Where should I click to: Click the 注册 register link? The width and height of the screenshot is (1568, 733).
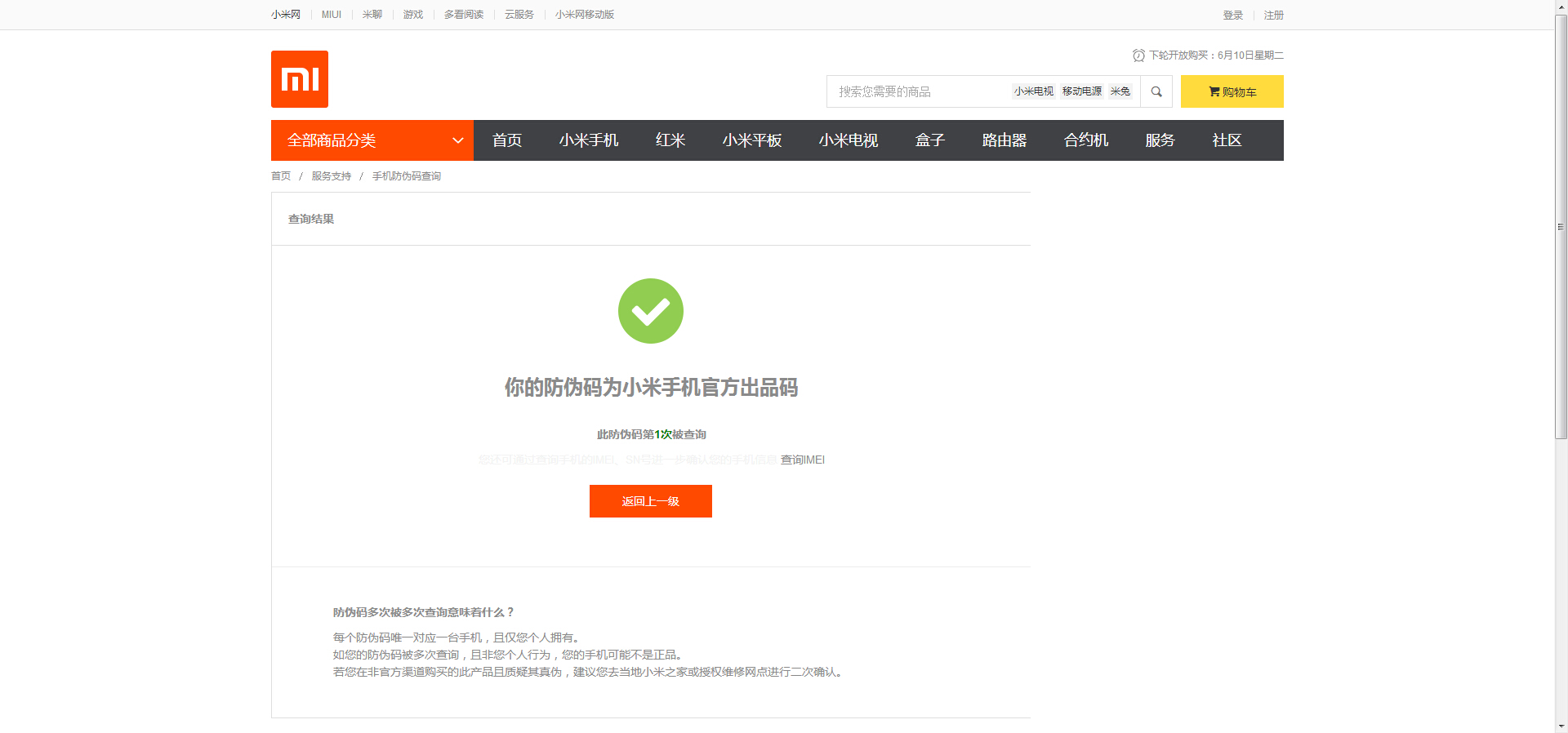[x=1274, y=16]
